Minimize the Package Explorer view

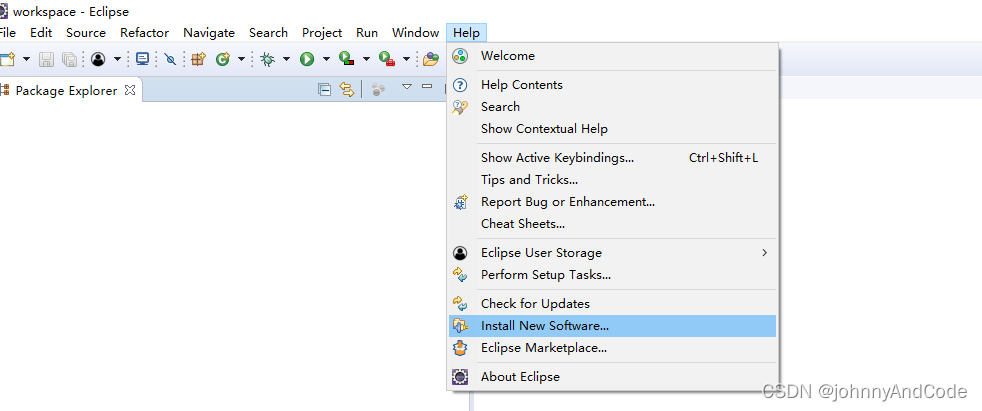point(426,86)
